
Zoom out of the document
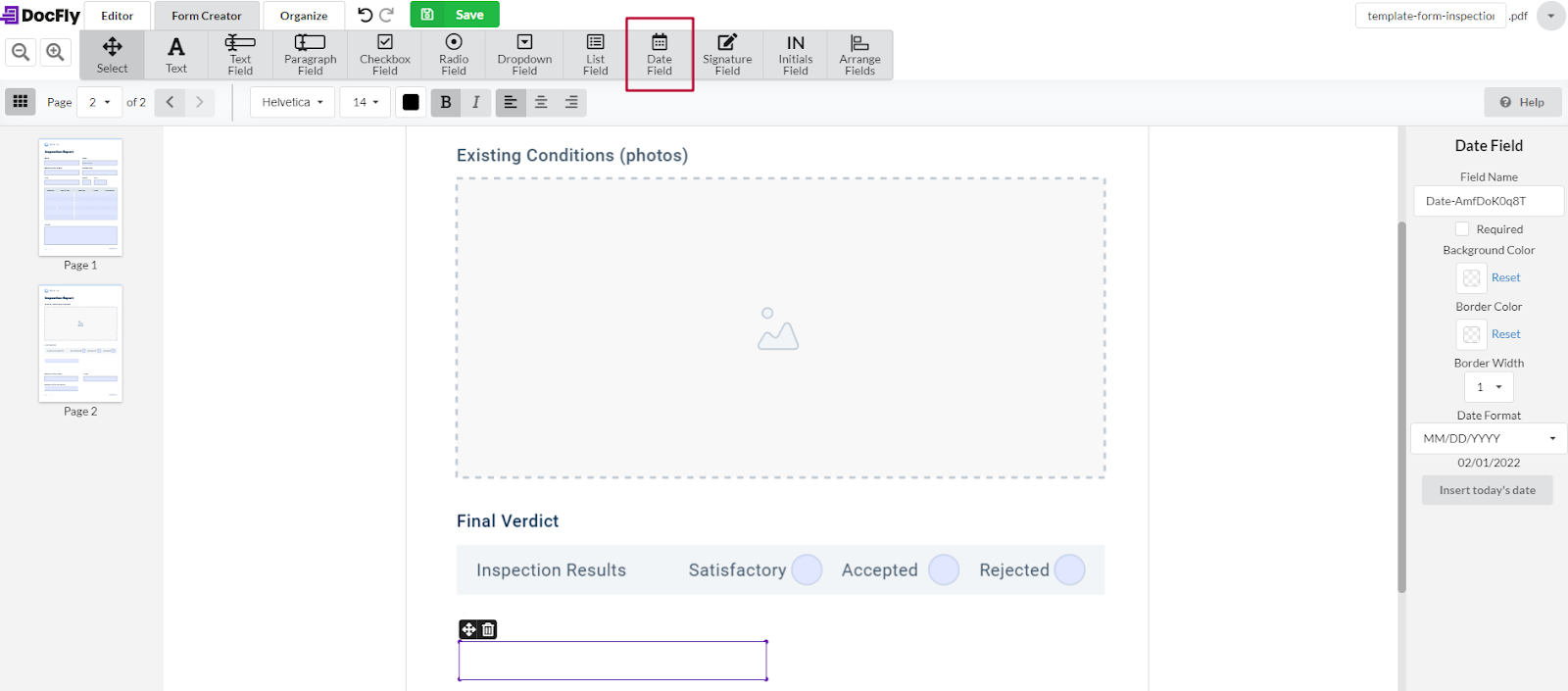click(x=21, y=52)
